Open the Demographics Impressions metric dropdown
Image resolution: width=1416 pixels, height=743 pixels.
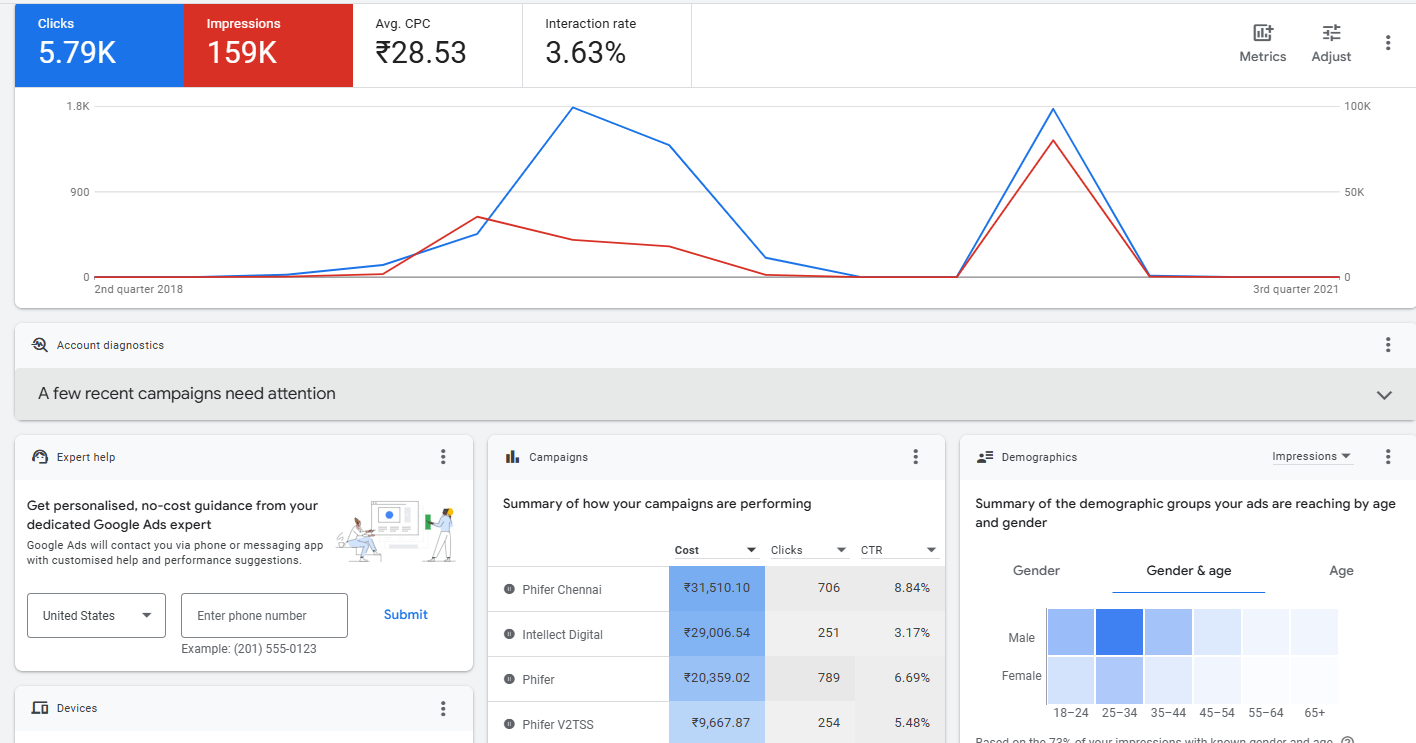(x=1311, y=457)
